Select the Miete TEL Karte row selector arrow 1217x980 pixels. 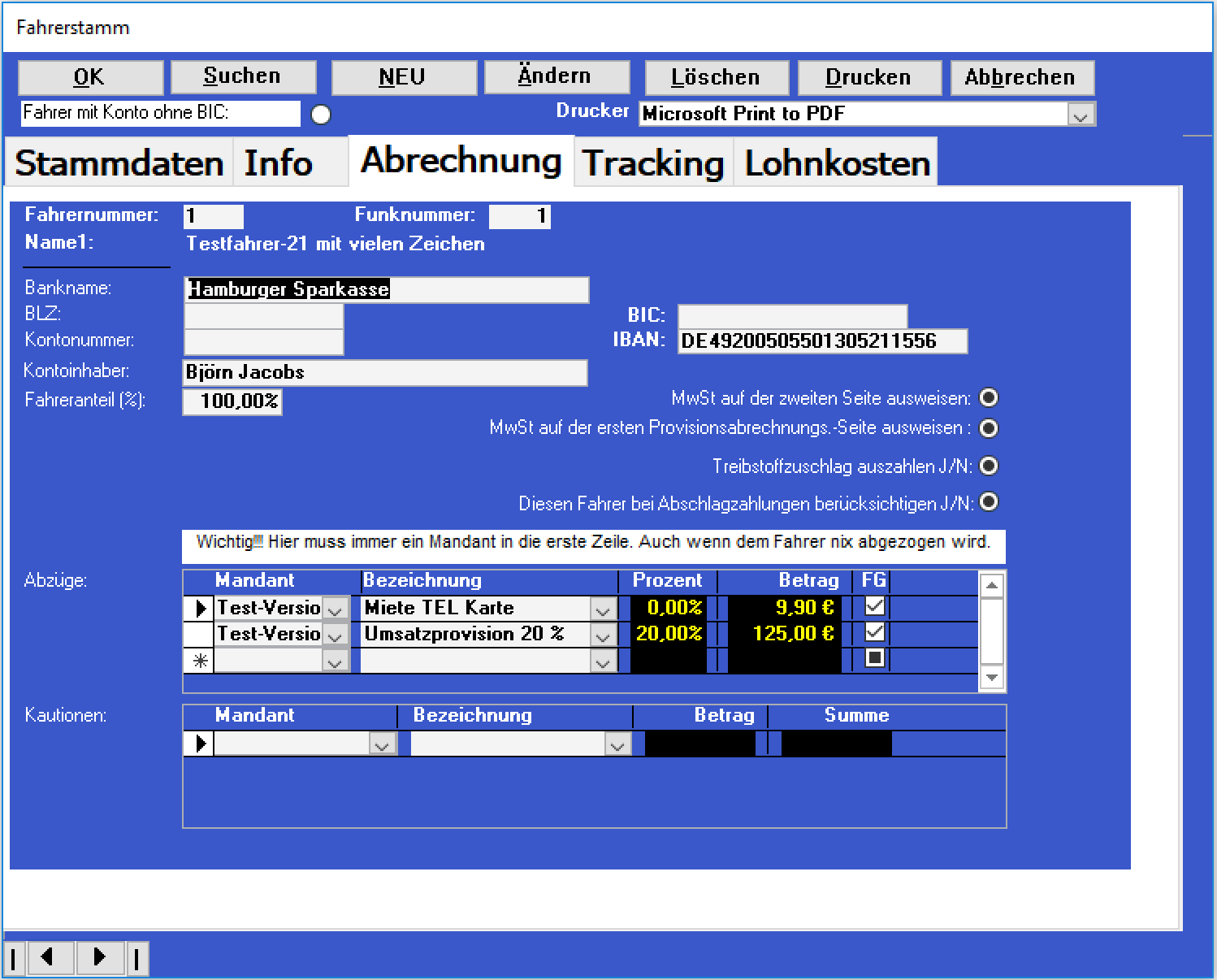click(199, 608)
